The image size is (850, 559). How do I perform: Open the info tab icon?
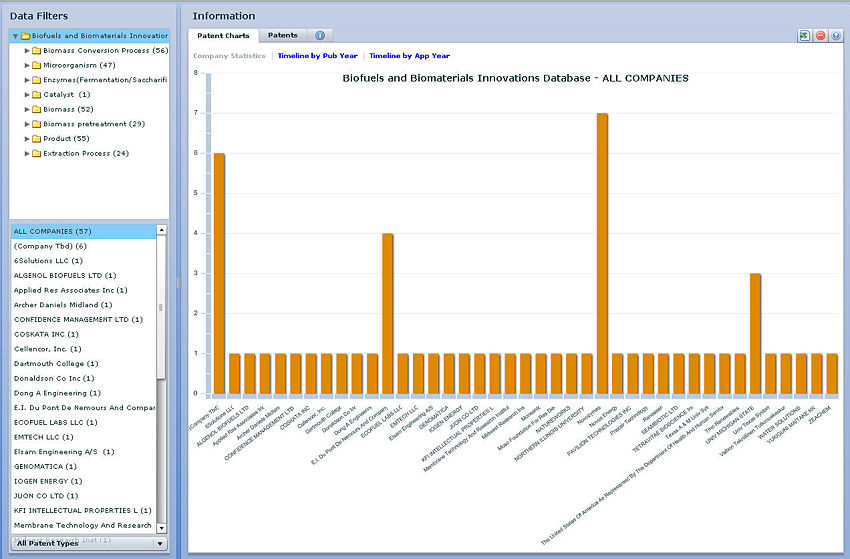tap(319, 36)
